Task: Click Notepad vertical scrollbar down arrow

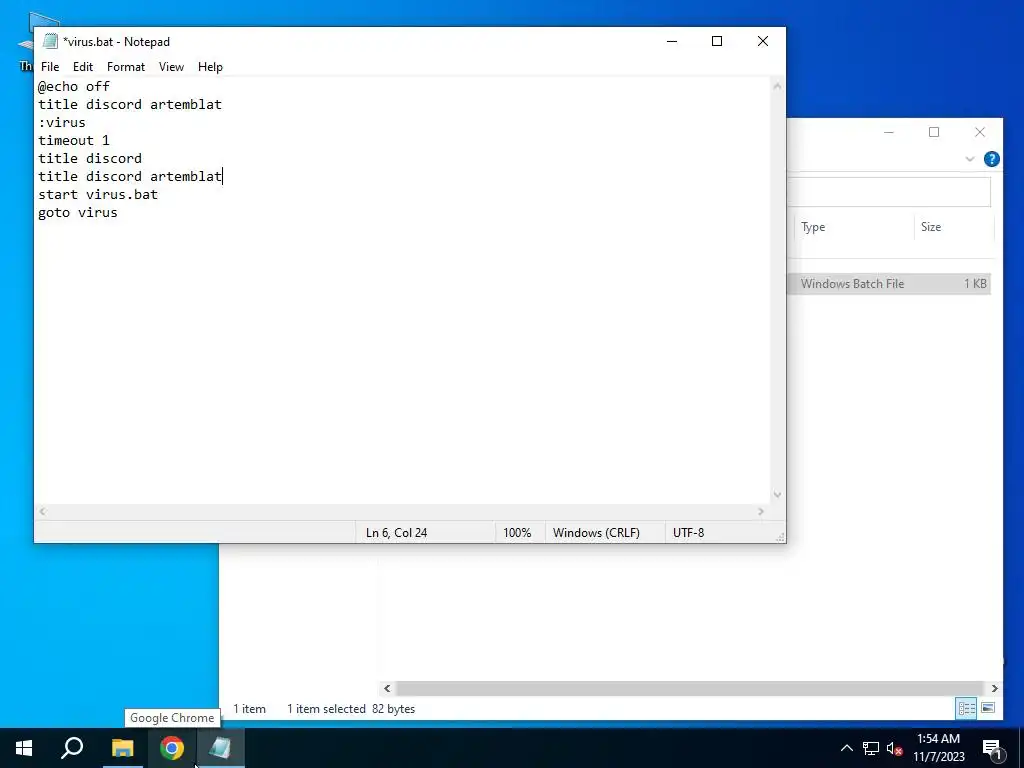Action: 777,495
